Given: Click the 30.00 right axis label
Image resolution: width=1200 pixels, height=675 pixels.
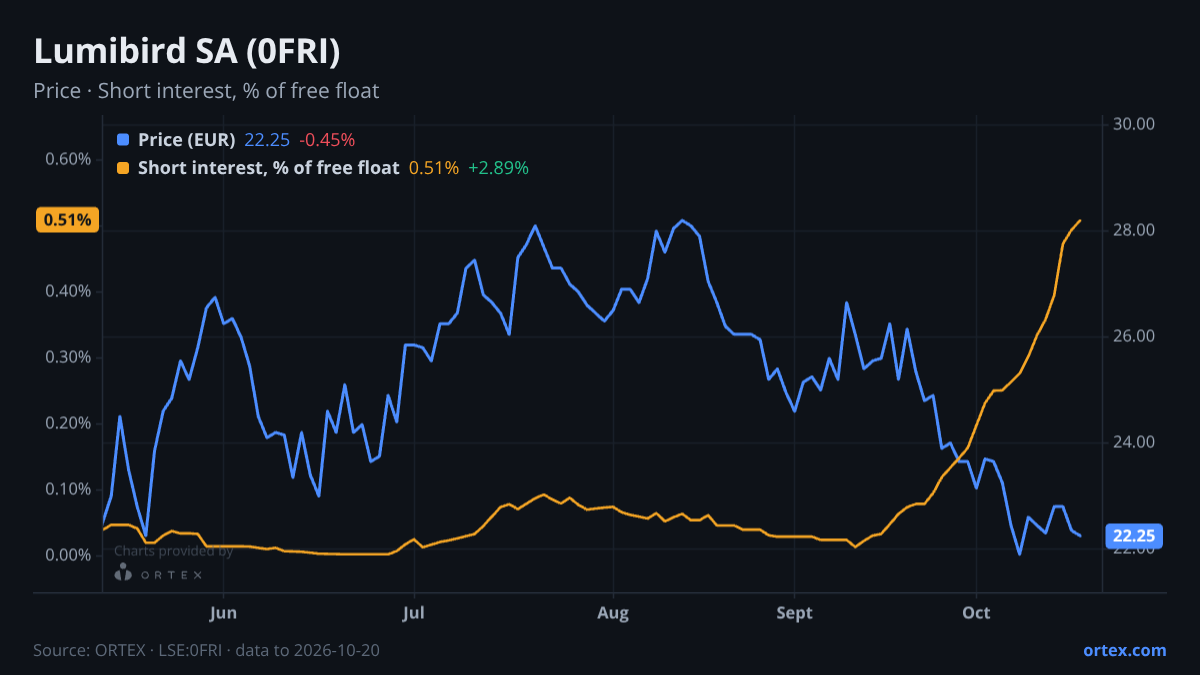Looking at the screenshot, I should click(x=1133, y=124).
